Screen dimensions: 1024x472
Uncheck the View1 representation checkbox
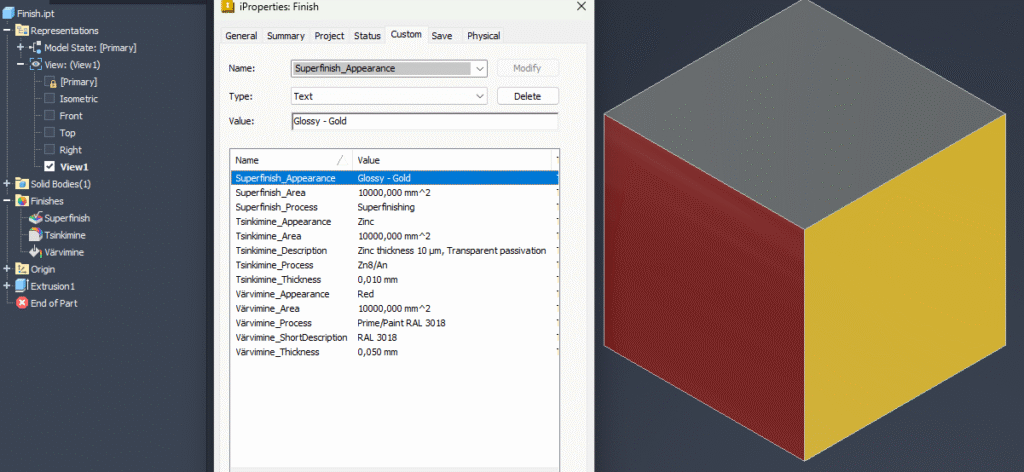tap(50, 167)
